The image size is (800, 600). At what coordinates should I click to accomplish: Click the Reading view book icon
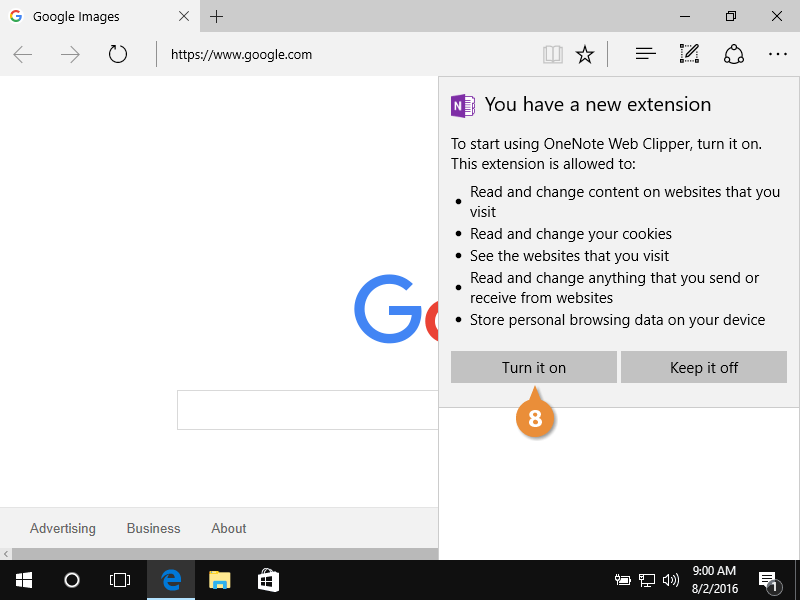click(553, 55)
